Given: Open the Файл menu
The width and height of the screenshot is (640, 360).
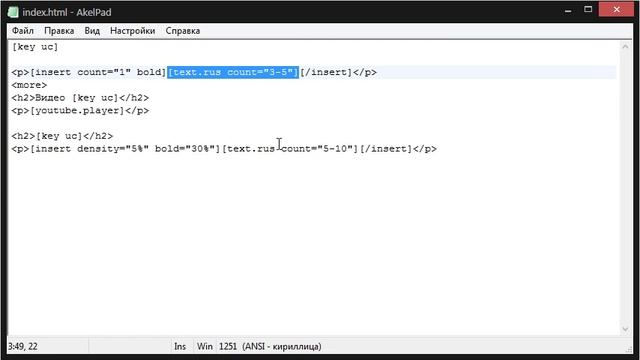Looking at the screenshot, I should [22, 31].
